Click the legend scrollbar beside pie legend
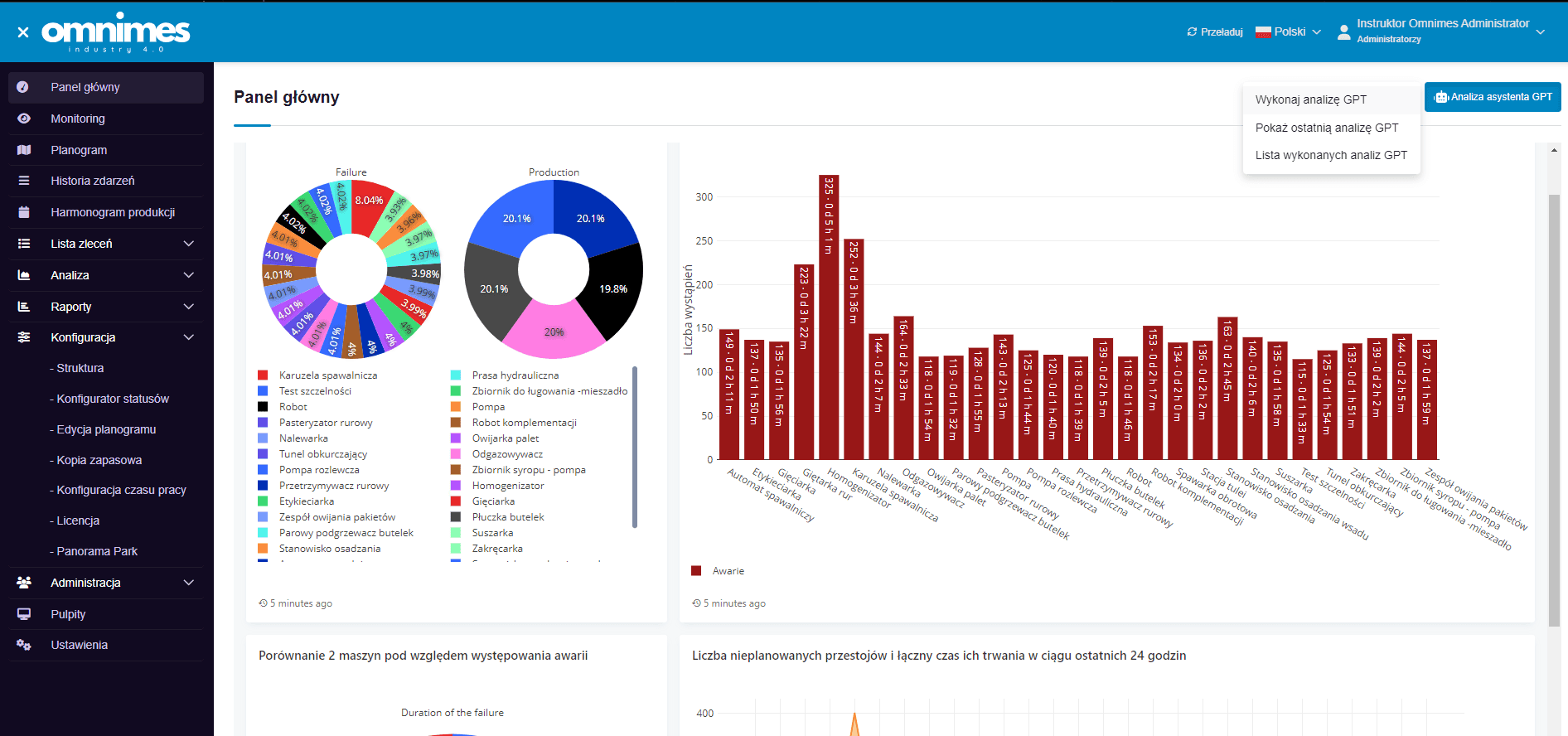 635,448
